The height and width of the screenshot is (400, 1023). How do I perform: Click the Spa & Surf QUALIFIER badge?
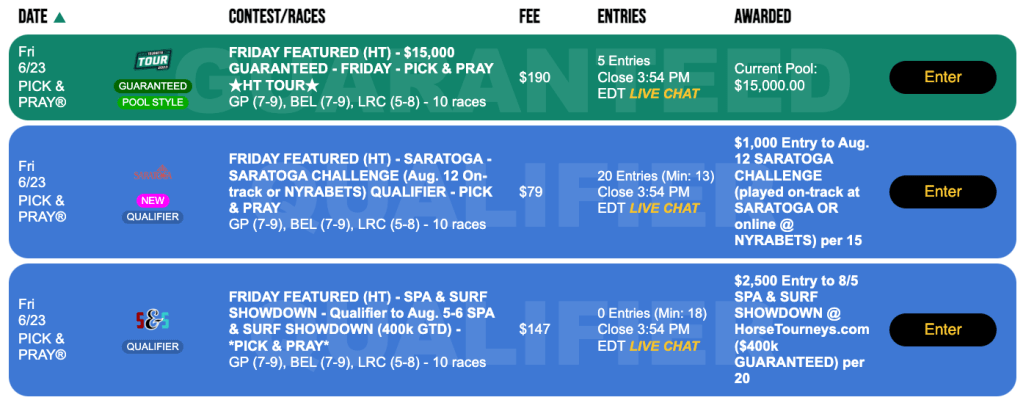tap(153, 347)
